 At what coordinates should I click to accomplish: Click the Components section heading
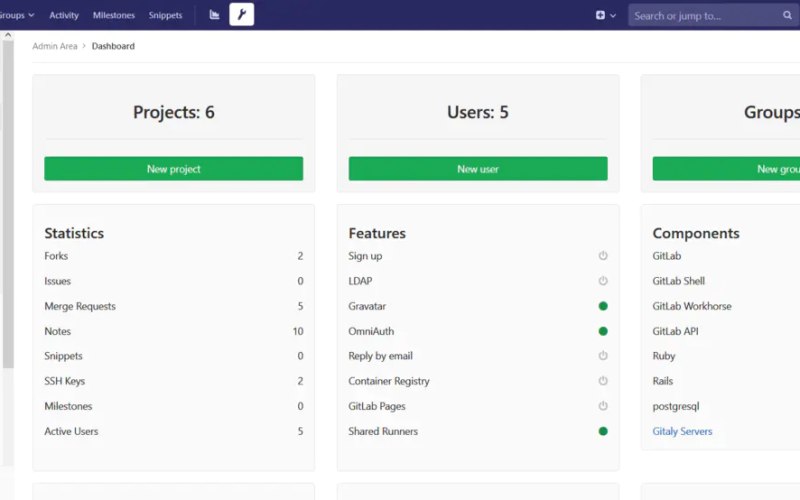[696, 233]
